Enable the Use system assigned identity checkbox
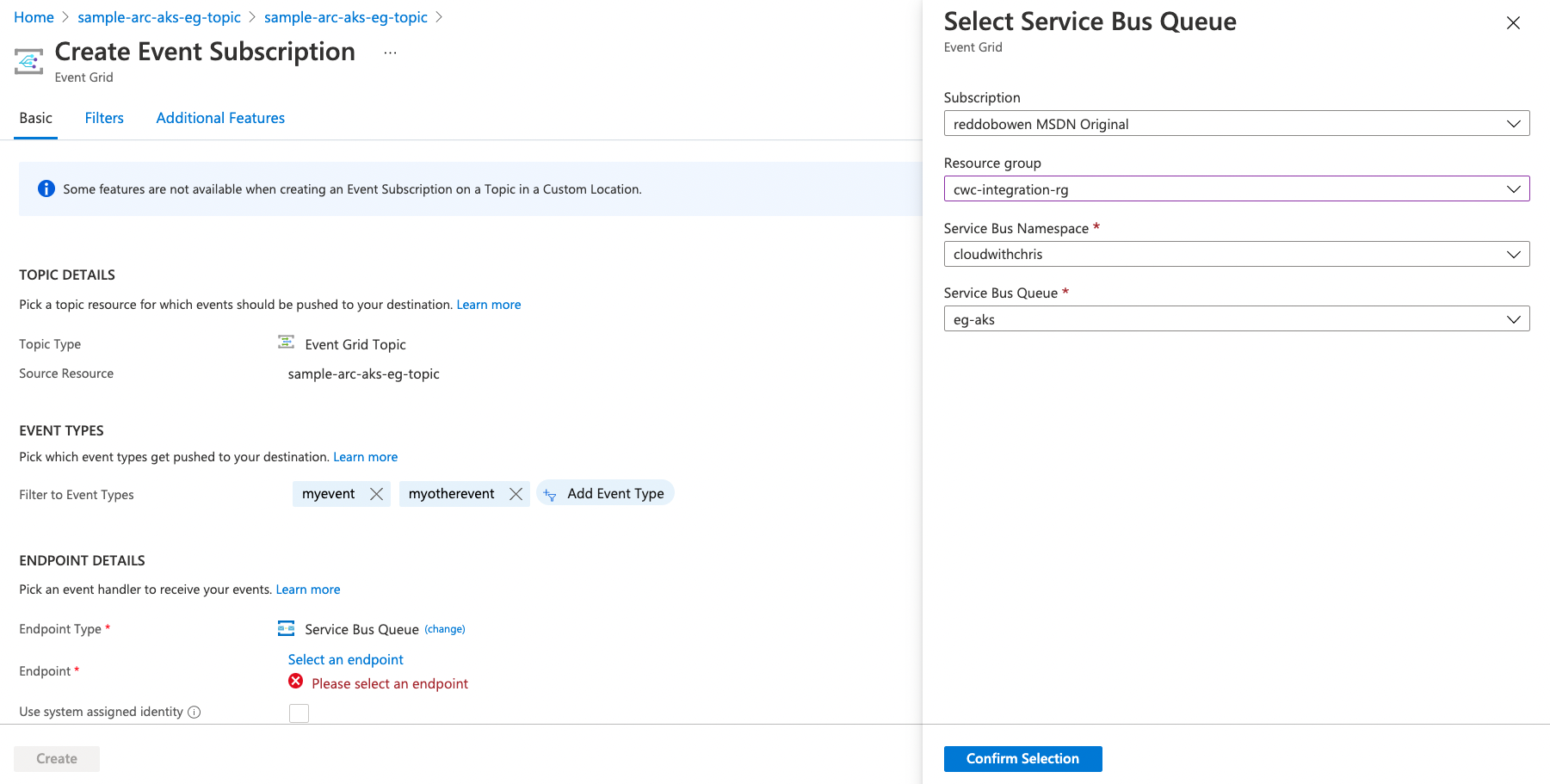 coord(299,713)
